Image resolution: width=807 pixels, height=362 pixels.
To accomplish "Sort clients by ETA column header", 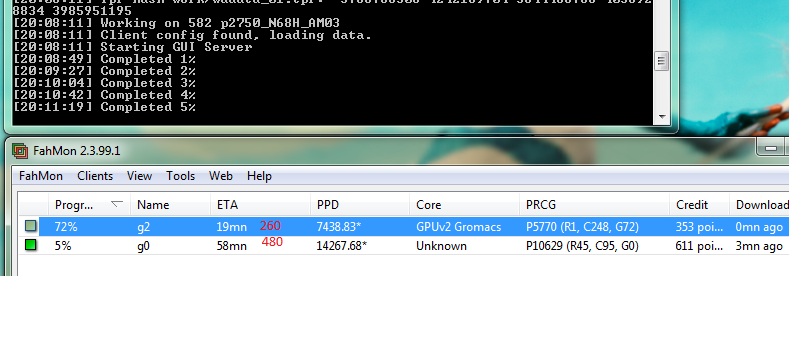I will pyautogui.click(x=260, y=205).
